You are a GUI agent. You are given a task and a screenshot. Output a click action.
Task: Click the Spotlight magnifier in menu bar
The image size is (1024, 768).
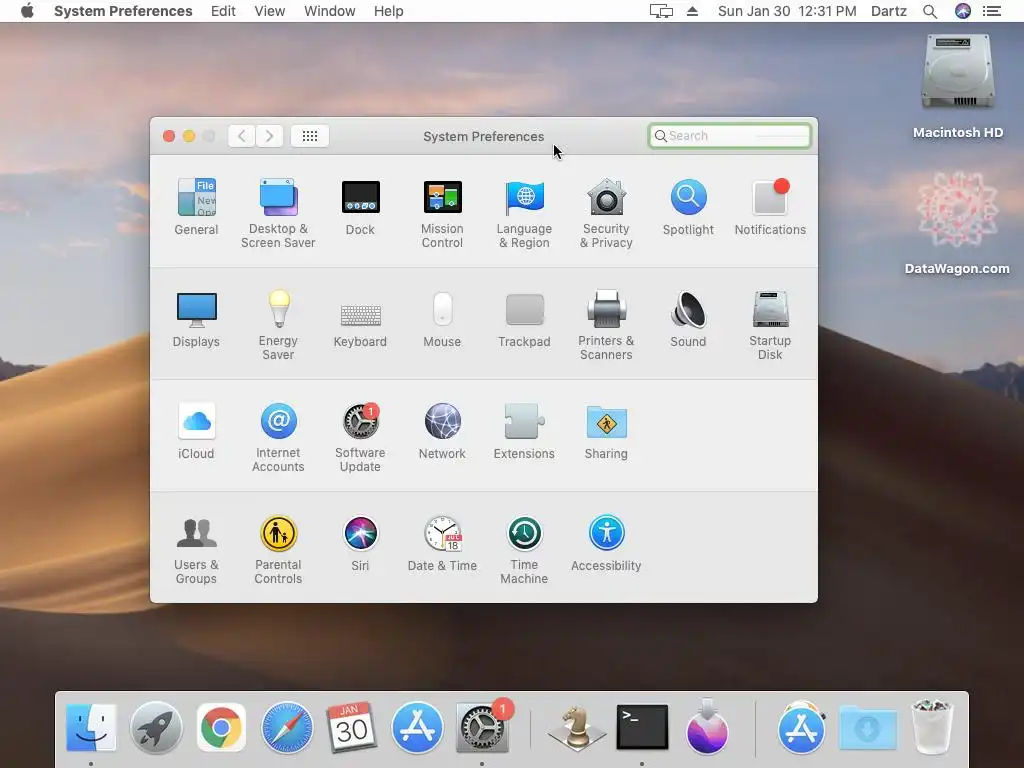click(x=930, y=11)
